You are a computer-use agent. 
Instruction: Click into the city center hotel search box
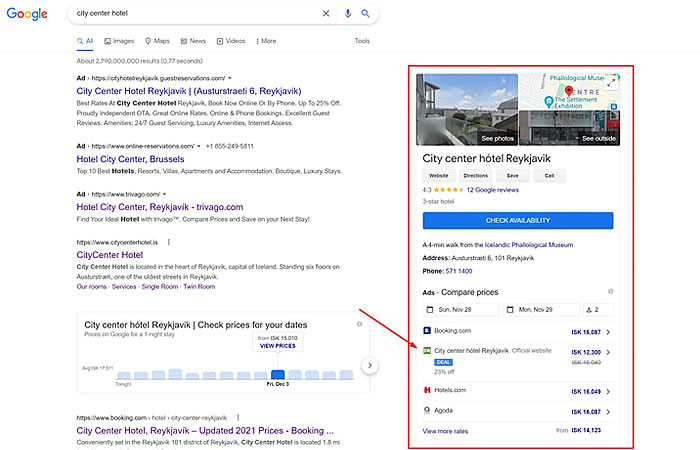click(x=196, y=13)
